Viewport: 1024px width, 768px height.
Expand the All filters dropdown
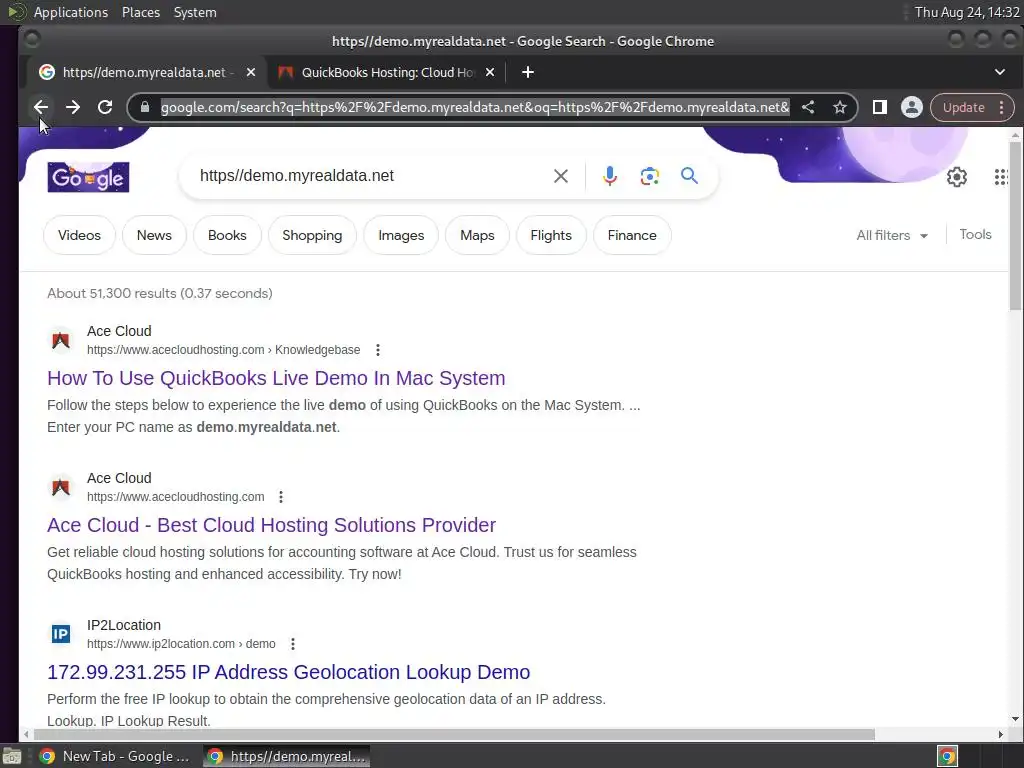(892, 235)
